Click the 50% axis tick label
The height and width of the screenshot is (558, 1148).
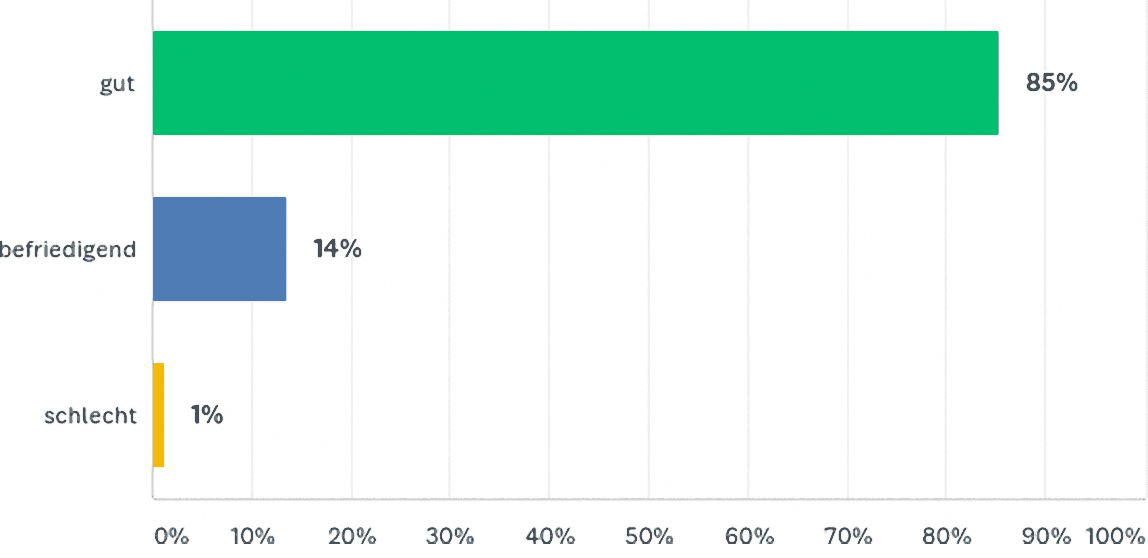click(x=649, y=537)
